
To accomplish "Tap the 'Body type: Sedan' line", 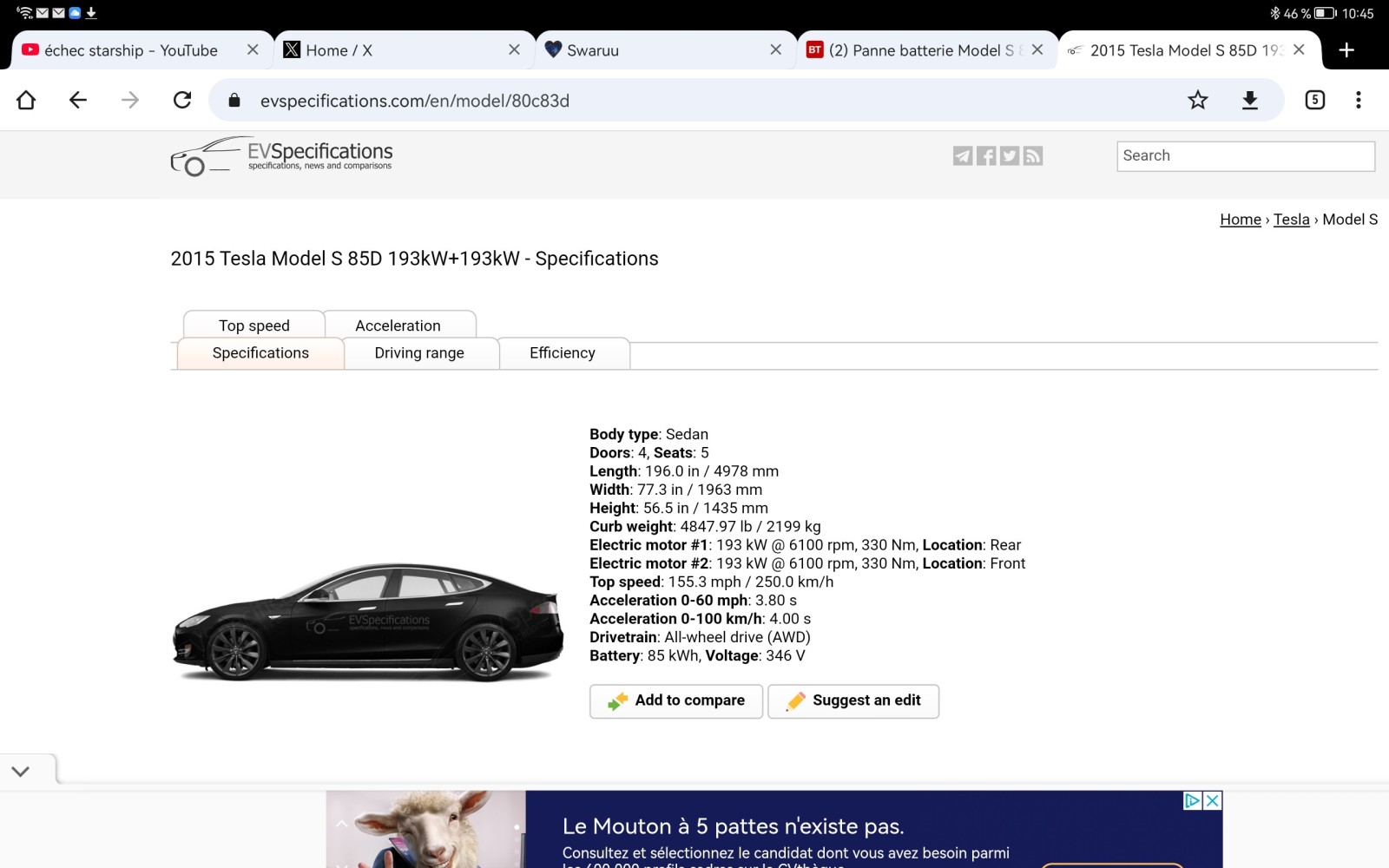I will 648,435.
